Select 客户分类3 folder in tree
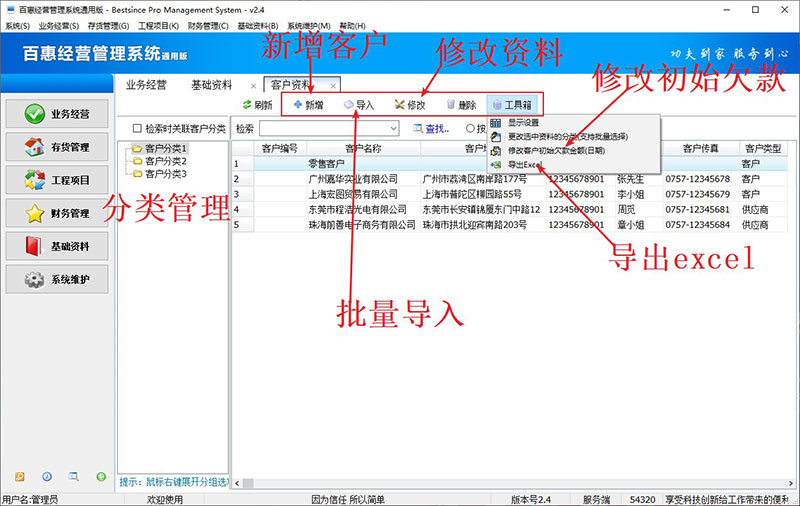The image size is (800, 506). pos(166,174)
